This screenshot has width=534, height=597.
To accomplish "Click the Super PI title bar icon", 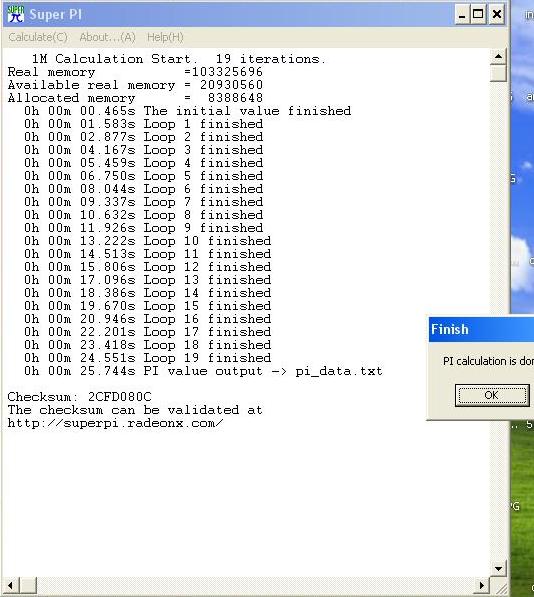I will (x=16, y=14).
